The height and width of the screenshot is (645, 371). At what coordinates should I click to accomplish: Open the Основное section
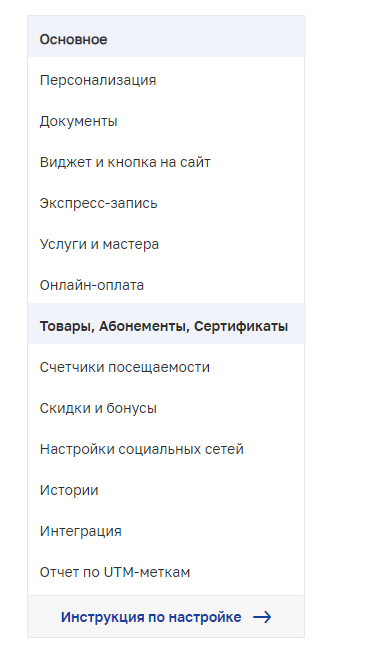(166, 37)
